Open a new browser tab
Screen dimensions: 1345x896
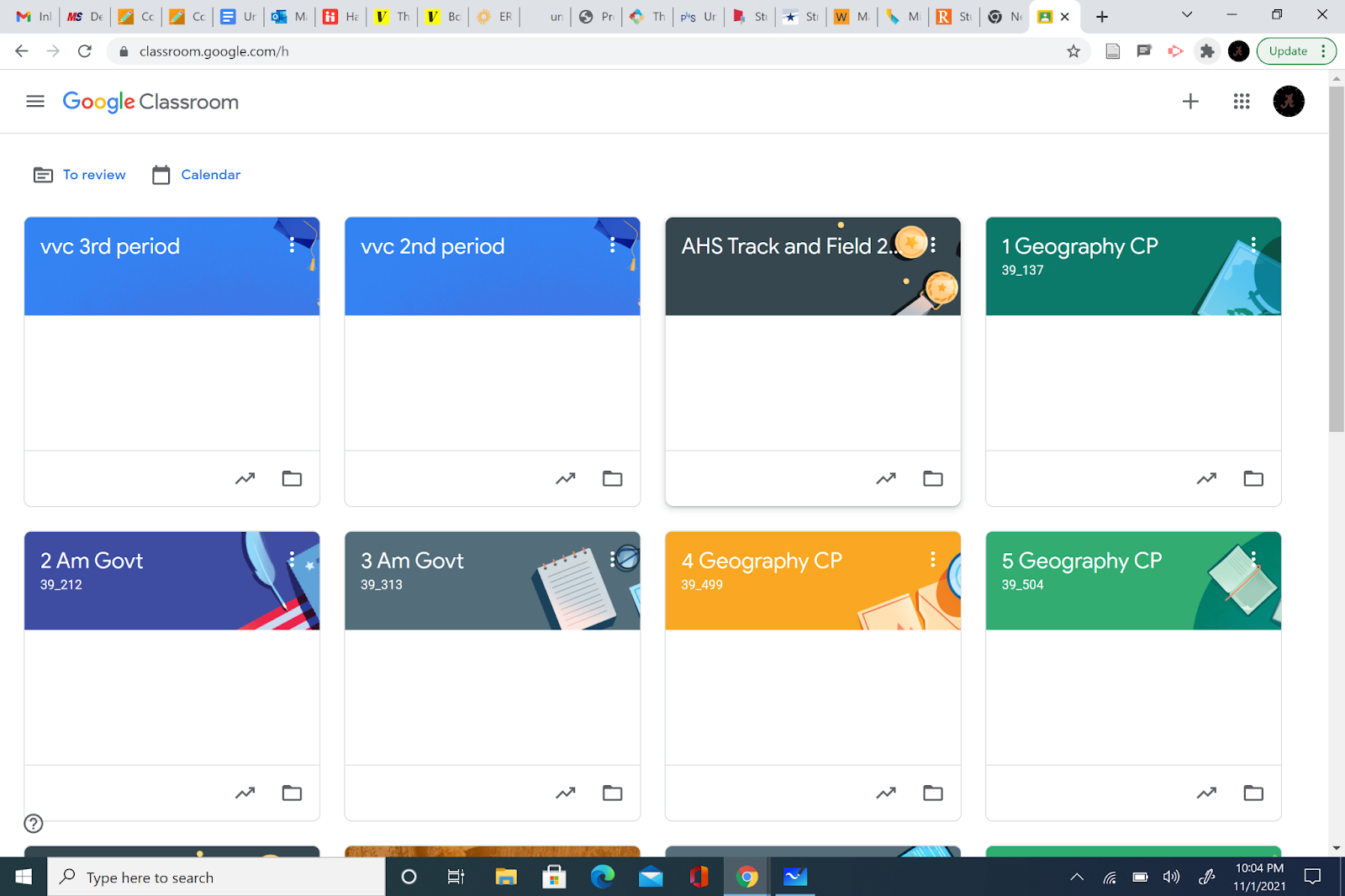pos(1102,17)
